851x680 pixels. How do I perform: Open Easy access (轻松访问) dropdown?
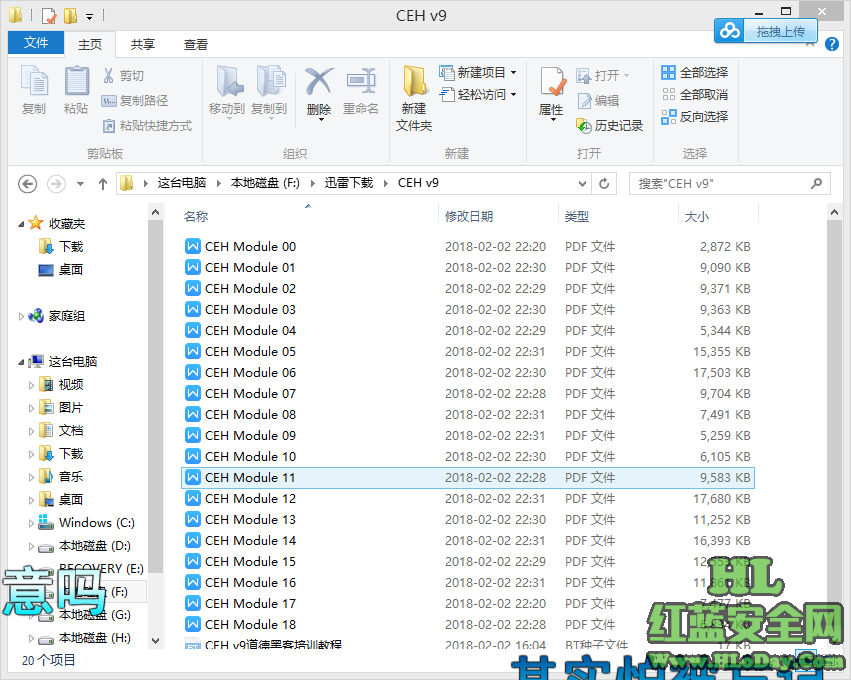coord(478,94)
